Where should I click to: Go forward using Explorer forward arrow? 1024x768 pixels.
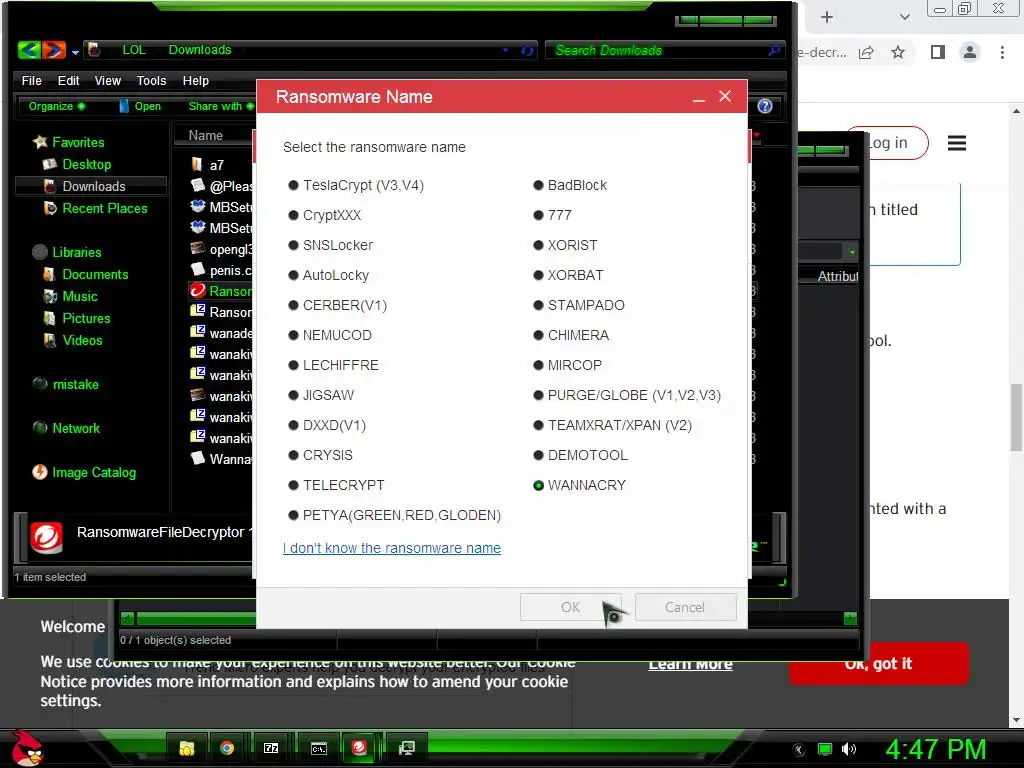pyautogui.click(x=54, y=50)
